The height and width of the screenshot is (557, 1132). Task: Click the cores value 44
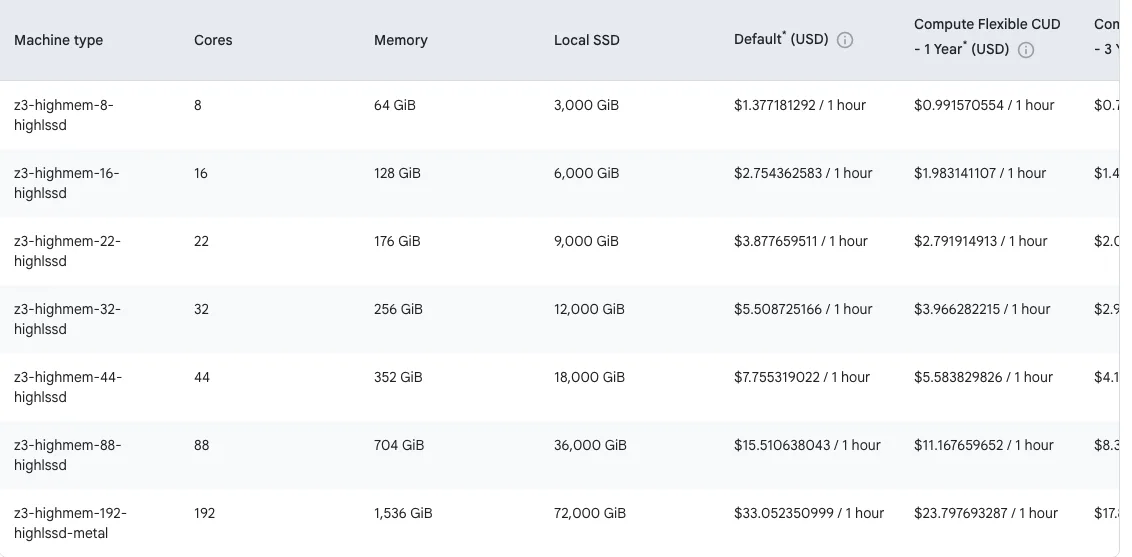201,377
